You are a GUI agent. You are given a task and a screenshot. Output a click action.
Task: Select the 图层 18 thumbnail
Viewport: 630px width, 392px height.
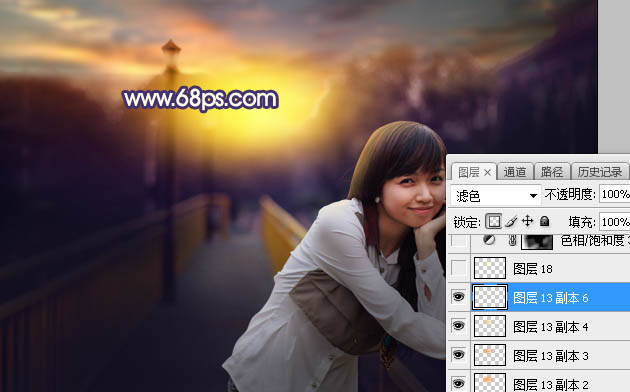[x=490, y=268]
